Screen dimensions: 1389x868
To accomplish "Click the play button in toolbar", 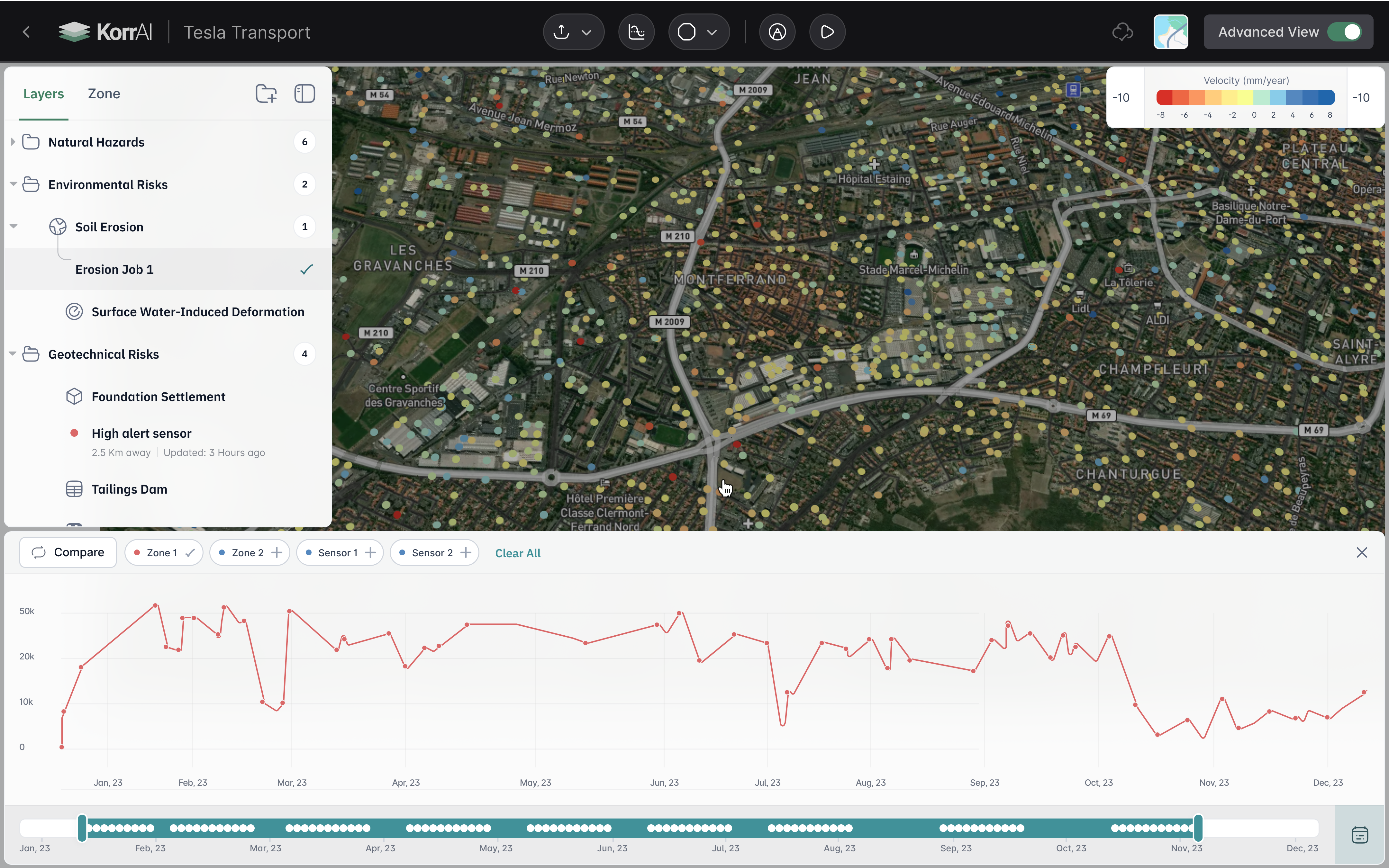I will pos(827,32).
